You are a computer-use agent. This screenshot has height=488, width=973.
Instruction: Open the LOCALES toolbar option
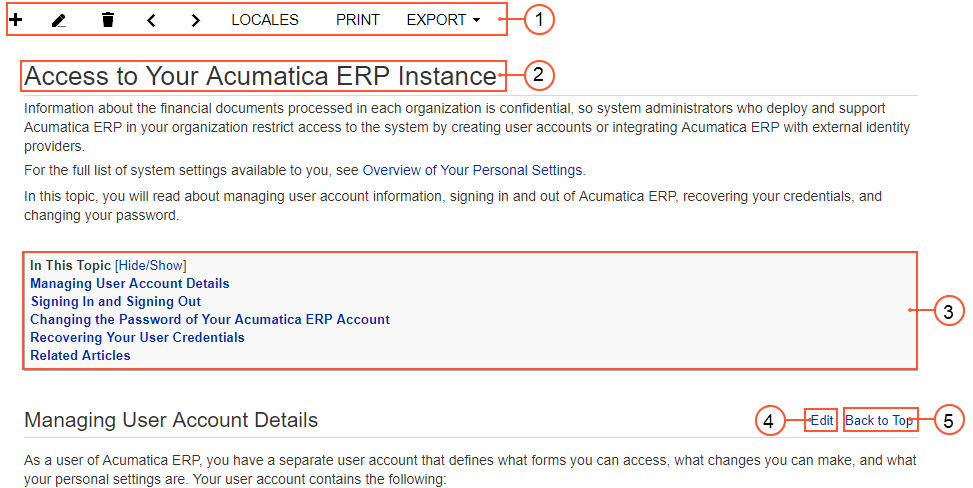pyautogui.click(x=265, y=20)
